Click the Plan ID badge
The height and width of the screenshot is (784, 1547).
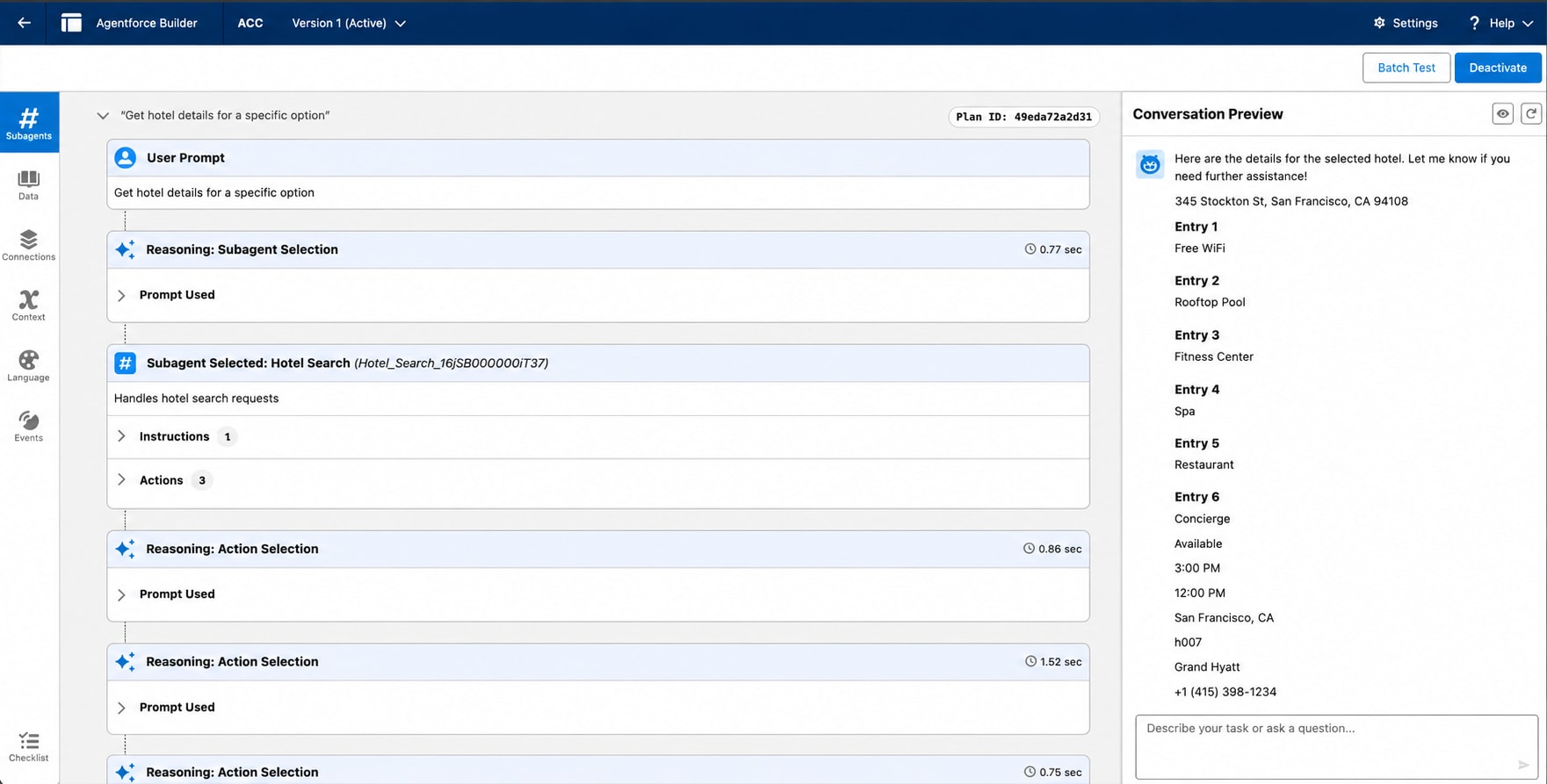pos(1023,117)
